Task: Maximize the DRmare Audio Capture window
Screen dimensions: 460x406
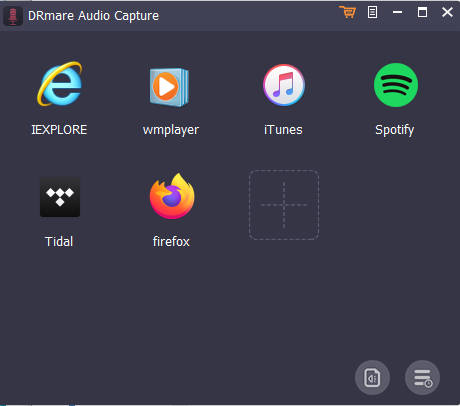Action: click(x=422, y=12)
